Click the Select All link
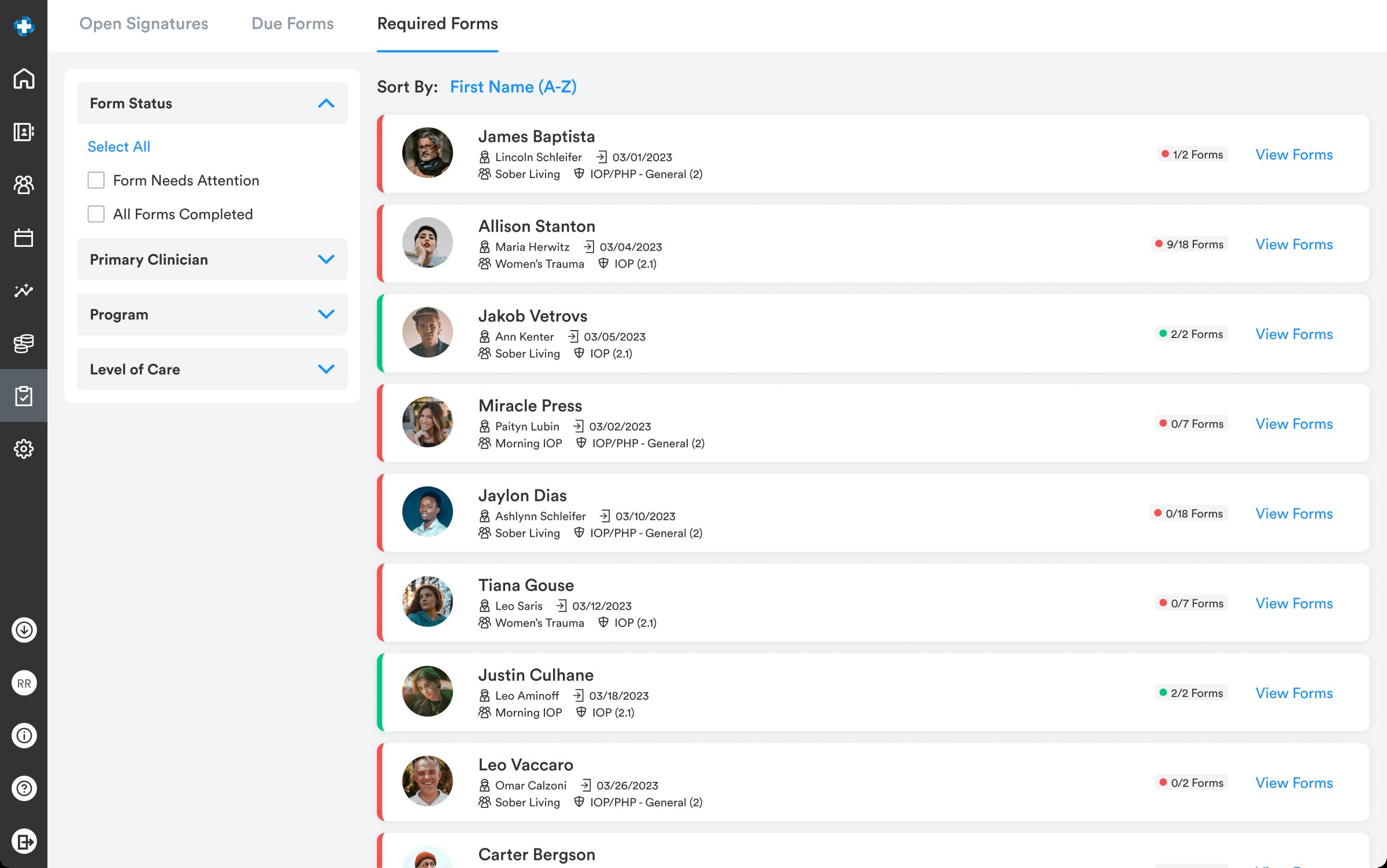1387x868 pixels. point(118,147)
